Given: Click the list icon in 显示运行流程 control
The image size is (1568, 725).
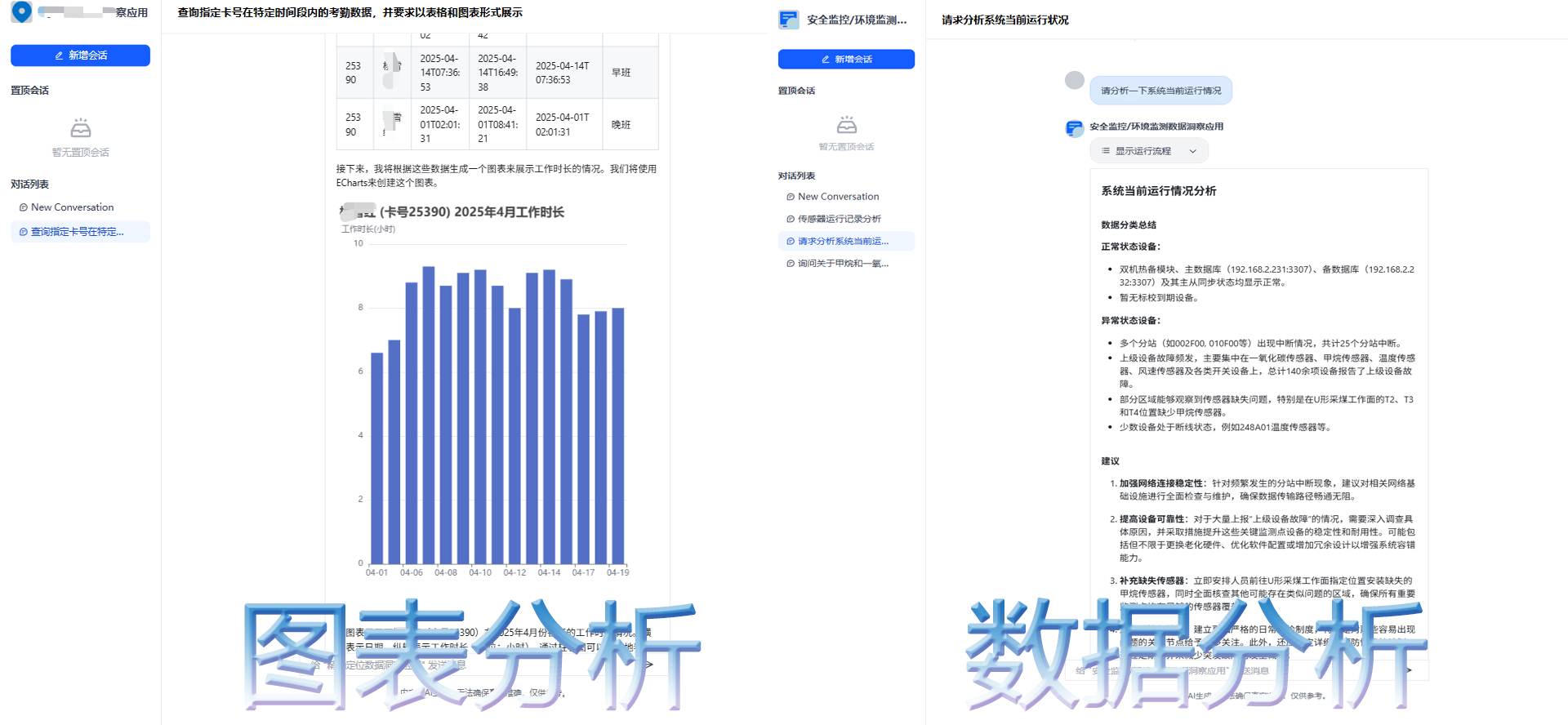Looking at the screenshot, I should coord(1105,151).
